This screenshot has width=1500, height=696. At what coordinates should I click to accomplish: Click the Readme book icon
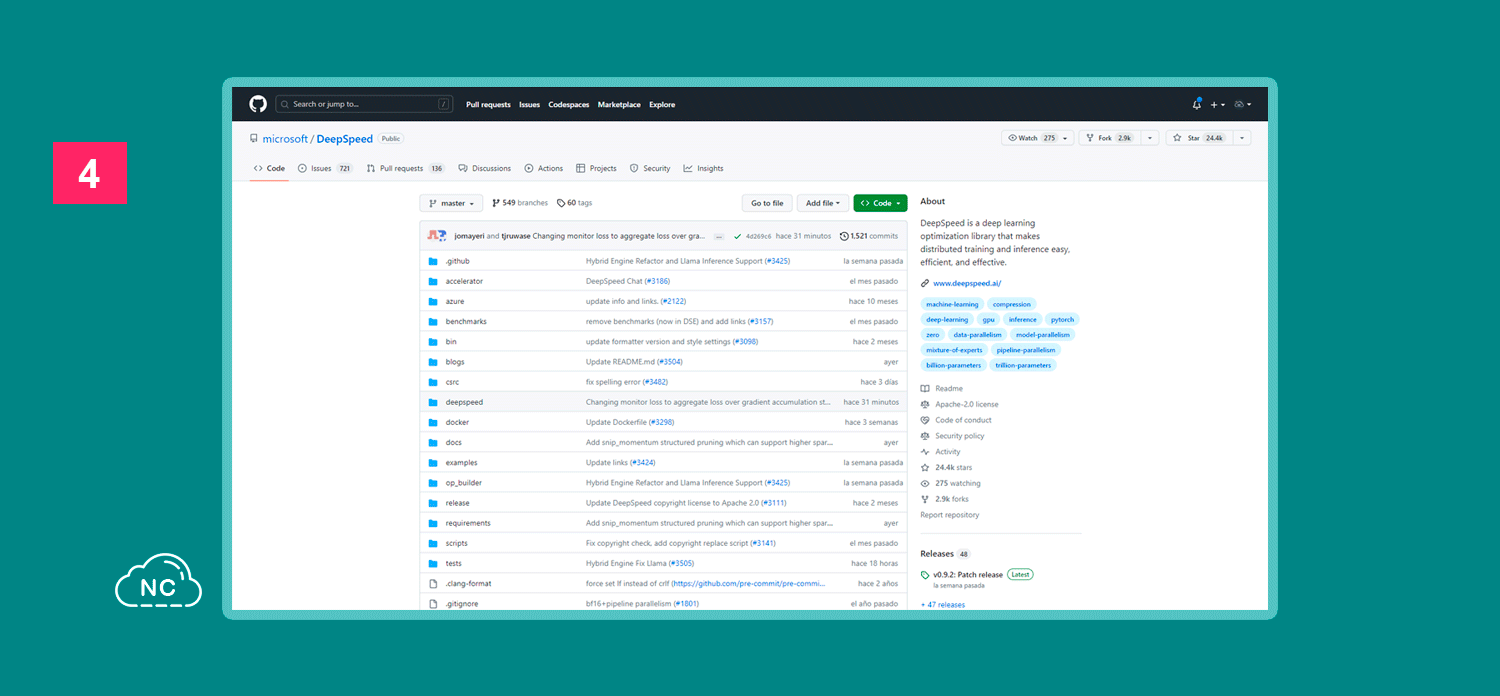(x=925, y=388)
